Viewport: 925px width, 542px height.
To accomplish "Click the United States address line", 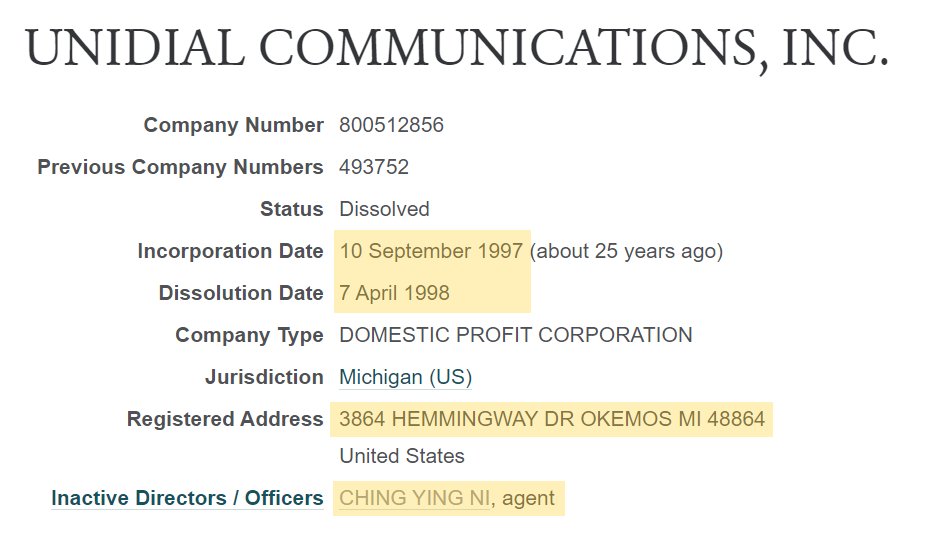I will (402, 456).
